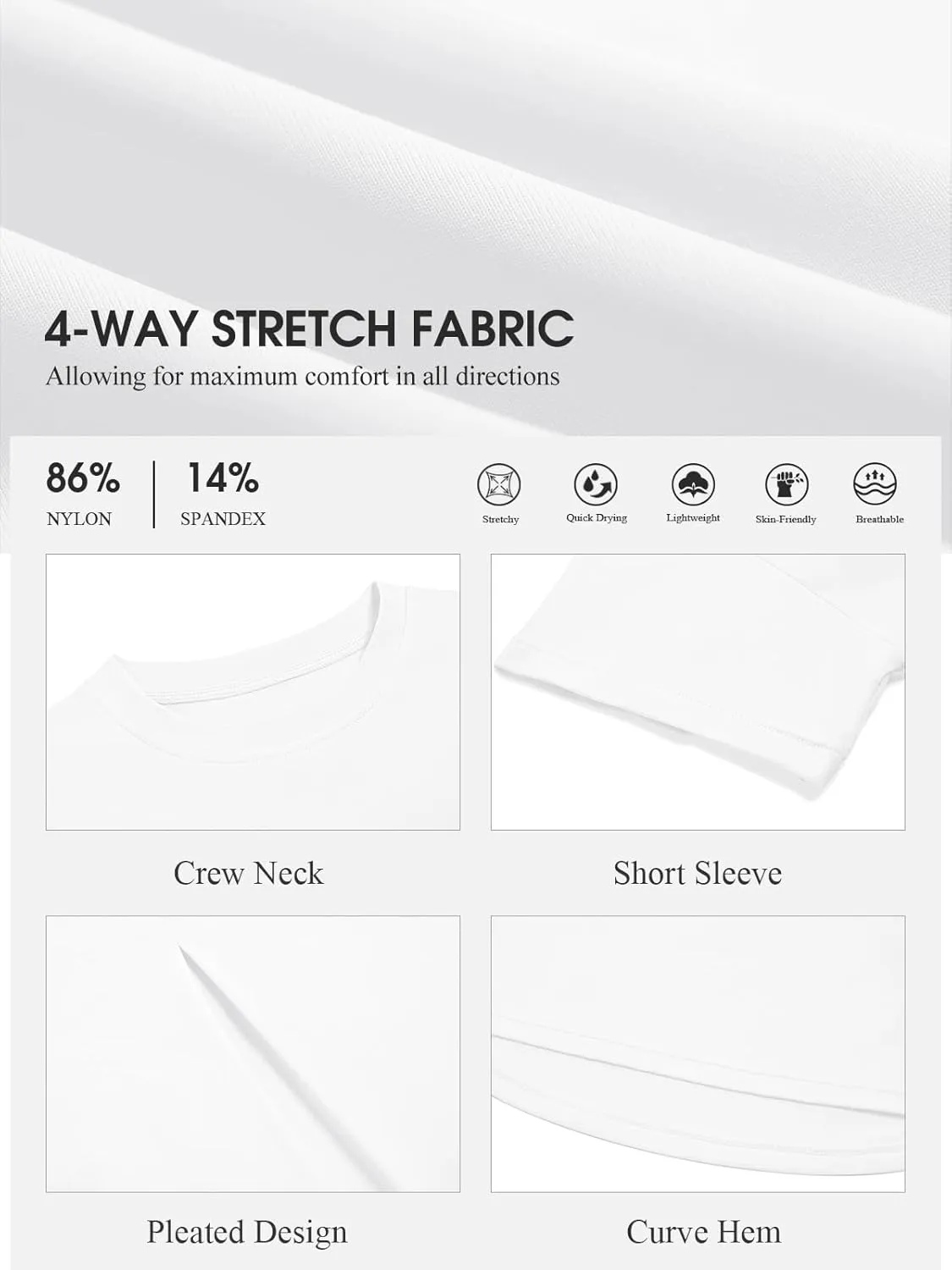
Task: Click the Quick Drying water drop icon
Action: [x=596, y=484]
